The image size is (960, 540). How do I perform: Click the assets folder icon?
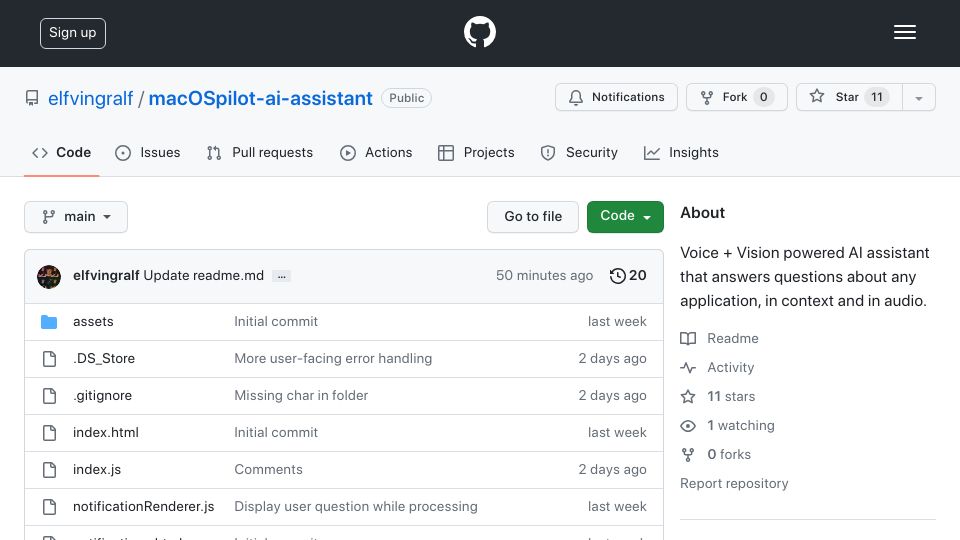pyautogui.click(x=49, y=321)
